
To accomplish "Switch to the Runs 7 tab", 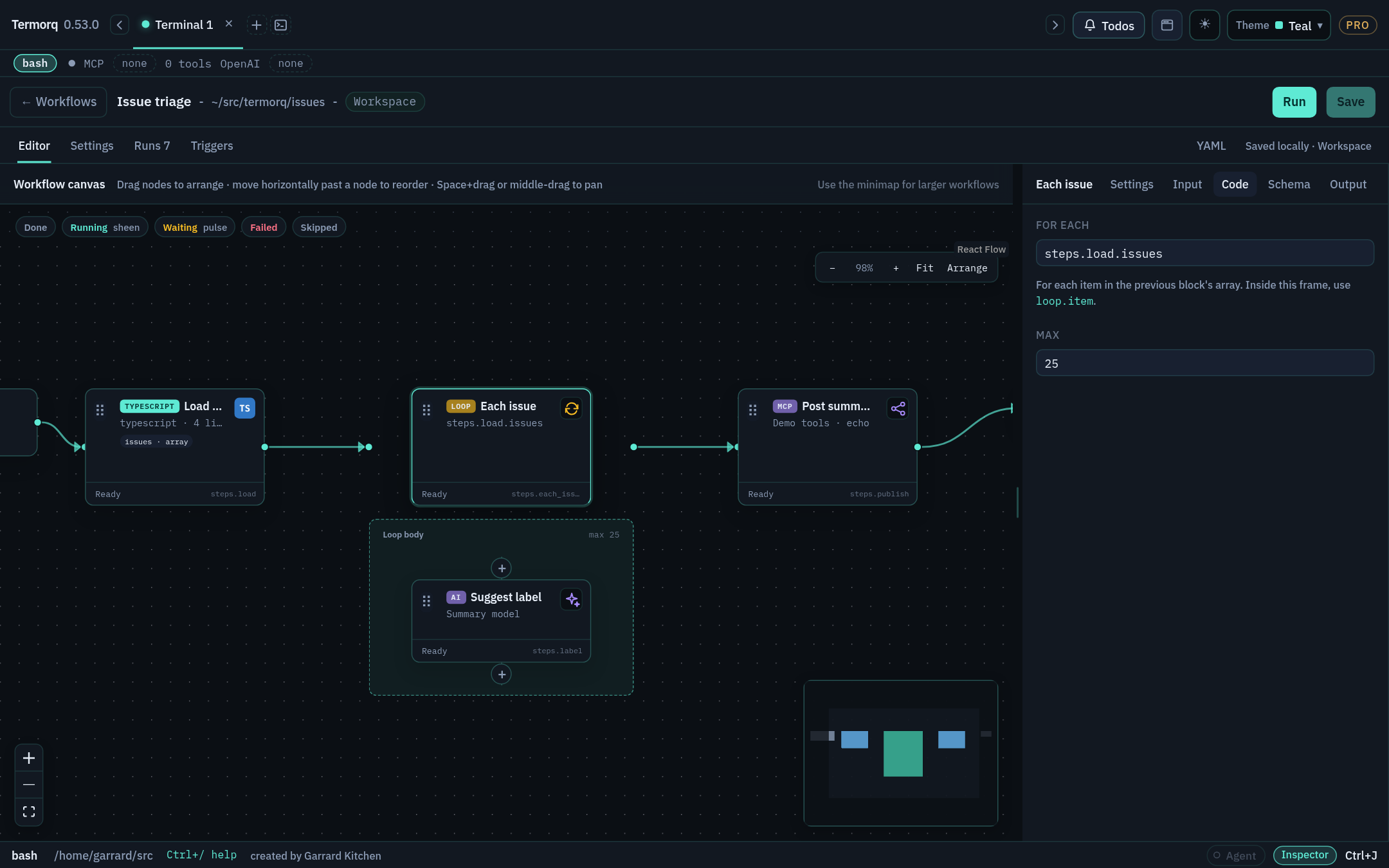I will tap(152, 146).
